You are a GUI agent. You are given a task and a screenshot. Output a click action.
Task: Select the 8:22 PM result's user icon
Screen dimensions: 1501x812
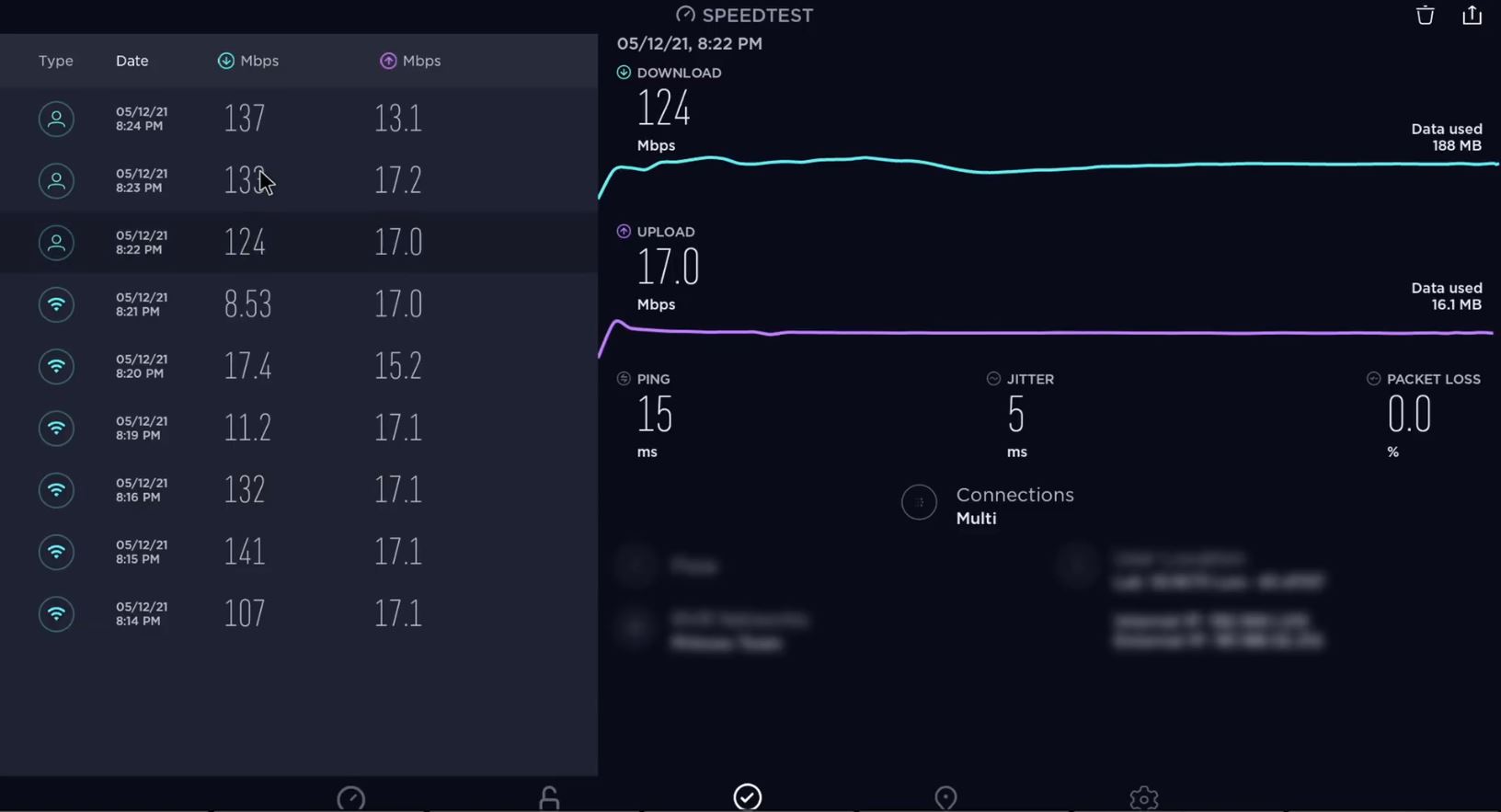pos(56,243)
